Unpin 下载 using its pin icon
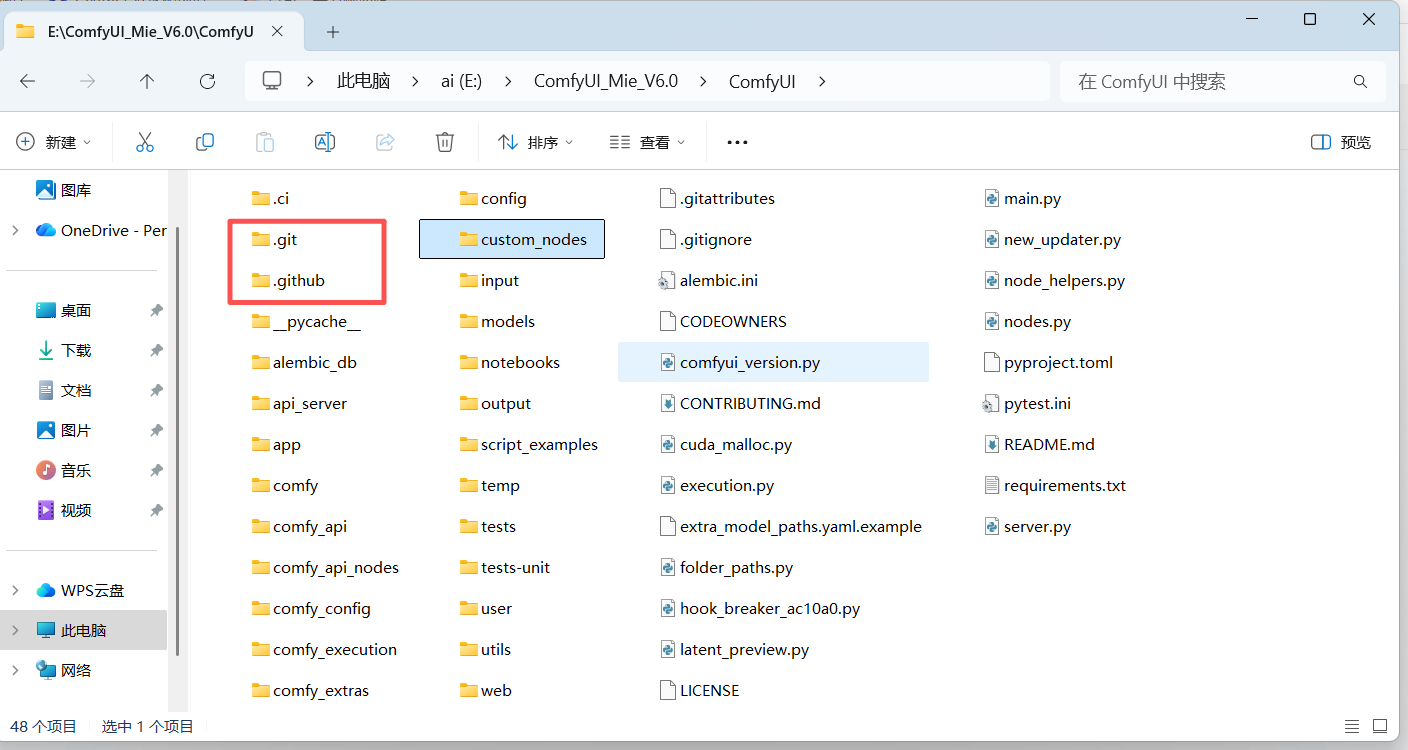 tap(156, 351)
